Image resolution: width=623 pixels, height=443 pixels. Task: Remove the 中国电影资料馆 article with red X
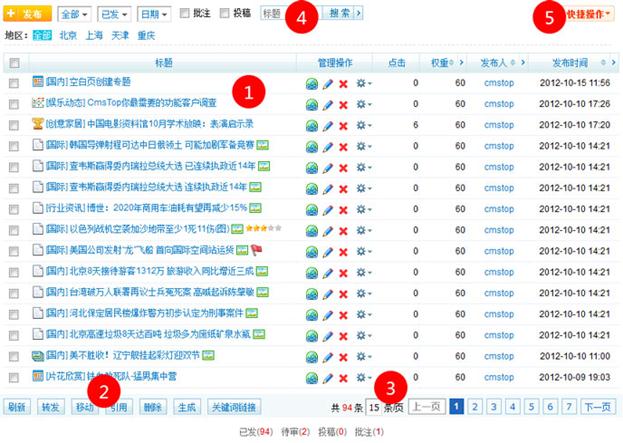[343, 126]
